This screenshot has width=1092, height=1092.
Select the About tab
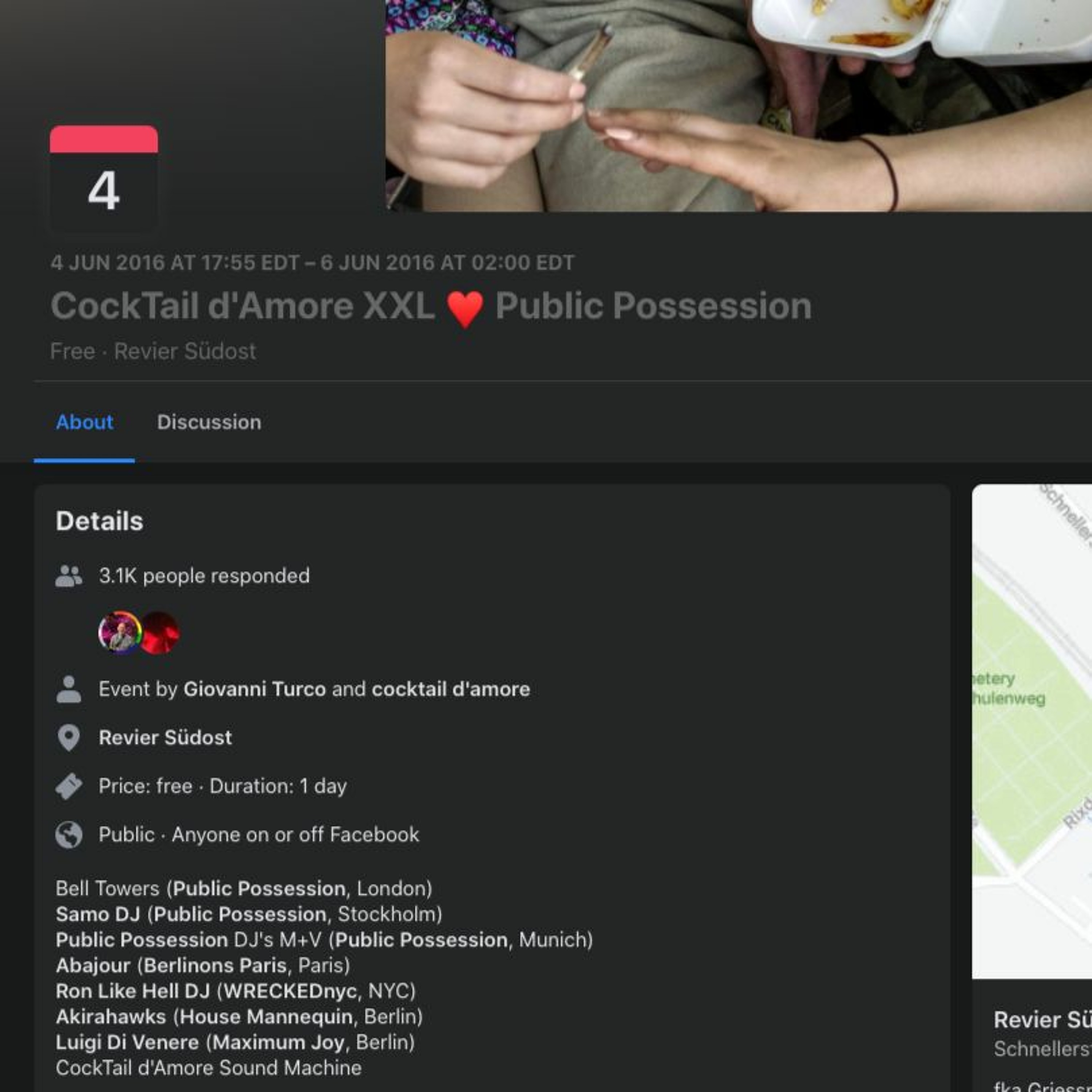click(84, 422)
